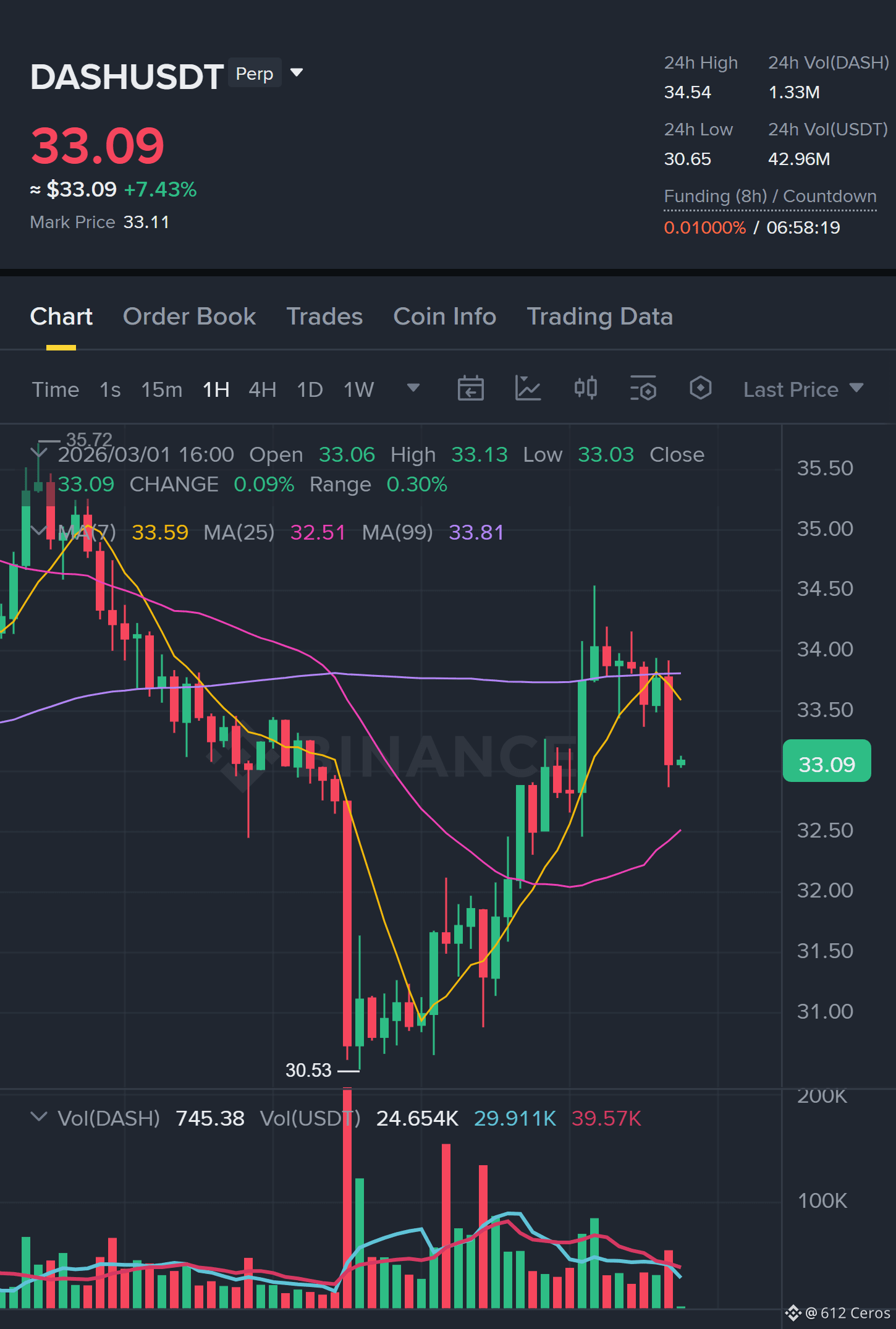Switch to the Order Book tab

(x=189, y=316)
